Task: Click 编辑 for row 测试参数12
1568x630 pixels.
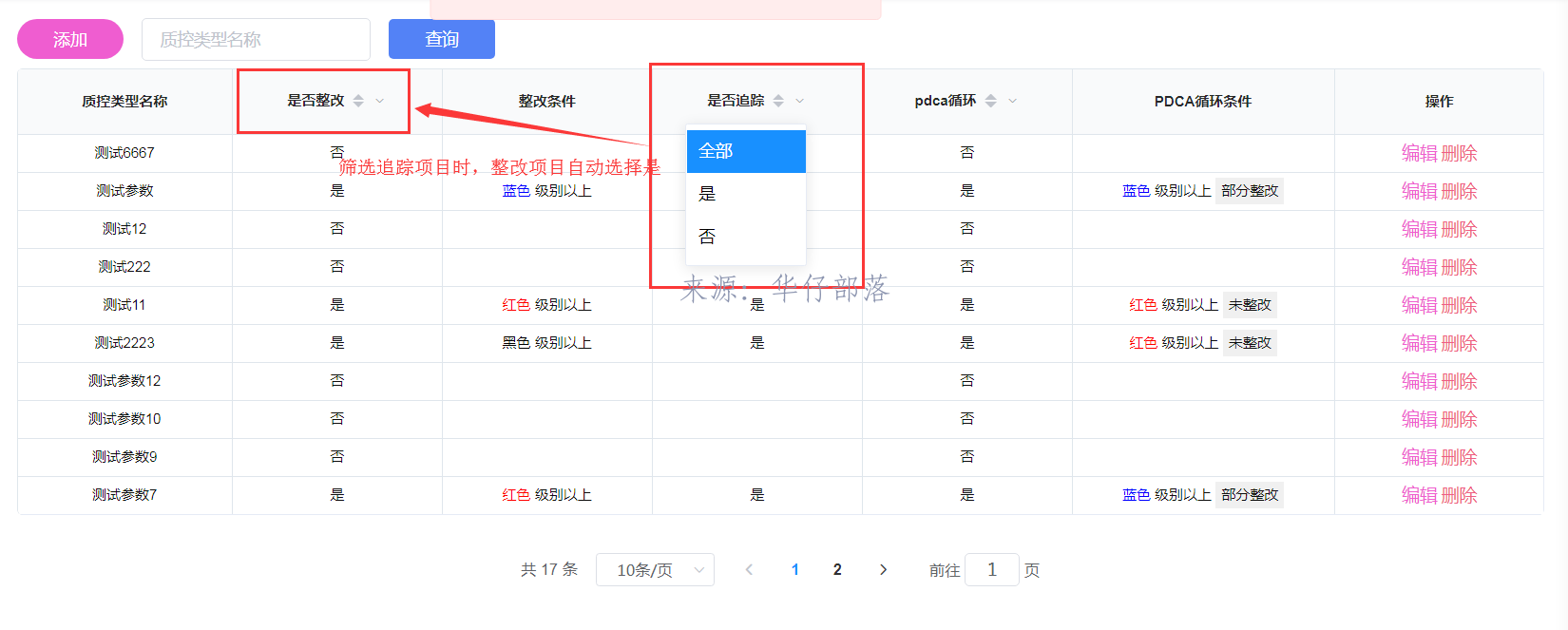Action: [1420, 381]
